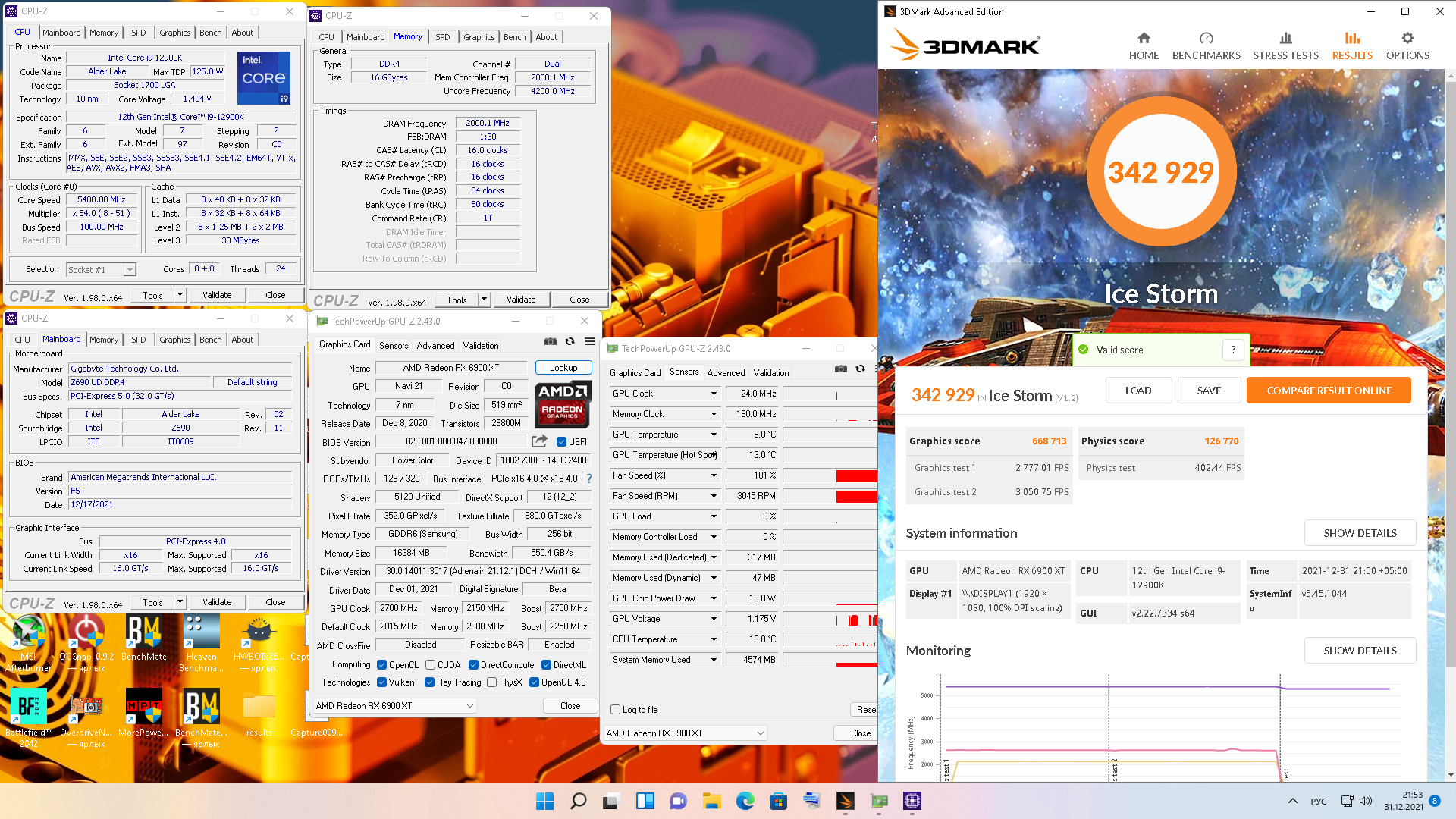Viewport: 1456px width, 819px height.
Task: Toggle DirectCompute checkbox
Action: pyautogui.click(x=473, y=664)
